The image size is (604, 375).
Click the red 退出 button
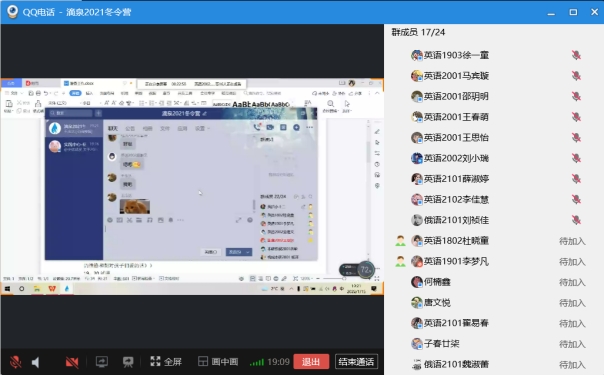311,362
